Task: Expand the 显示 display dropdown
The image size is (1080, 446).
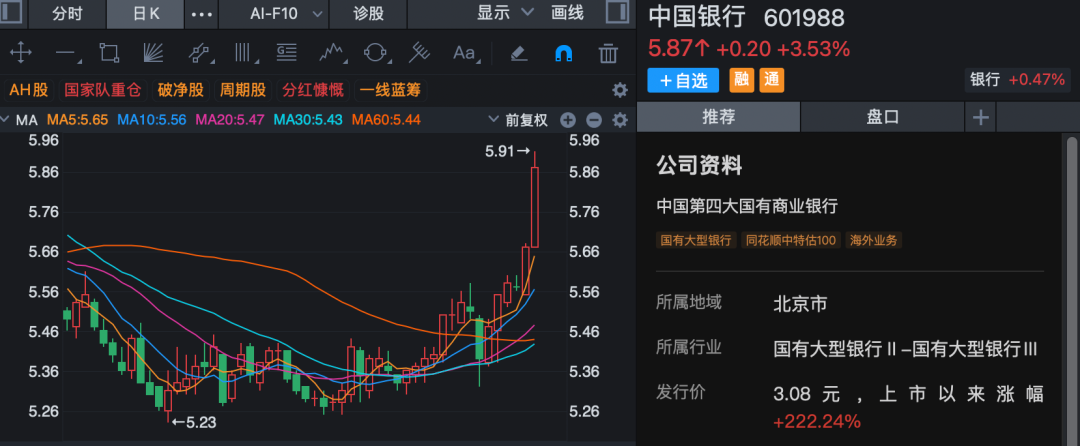Action: 505,14
